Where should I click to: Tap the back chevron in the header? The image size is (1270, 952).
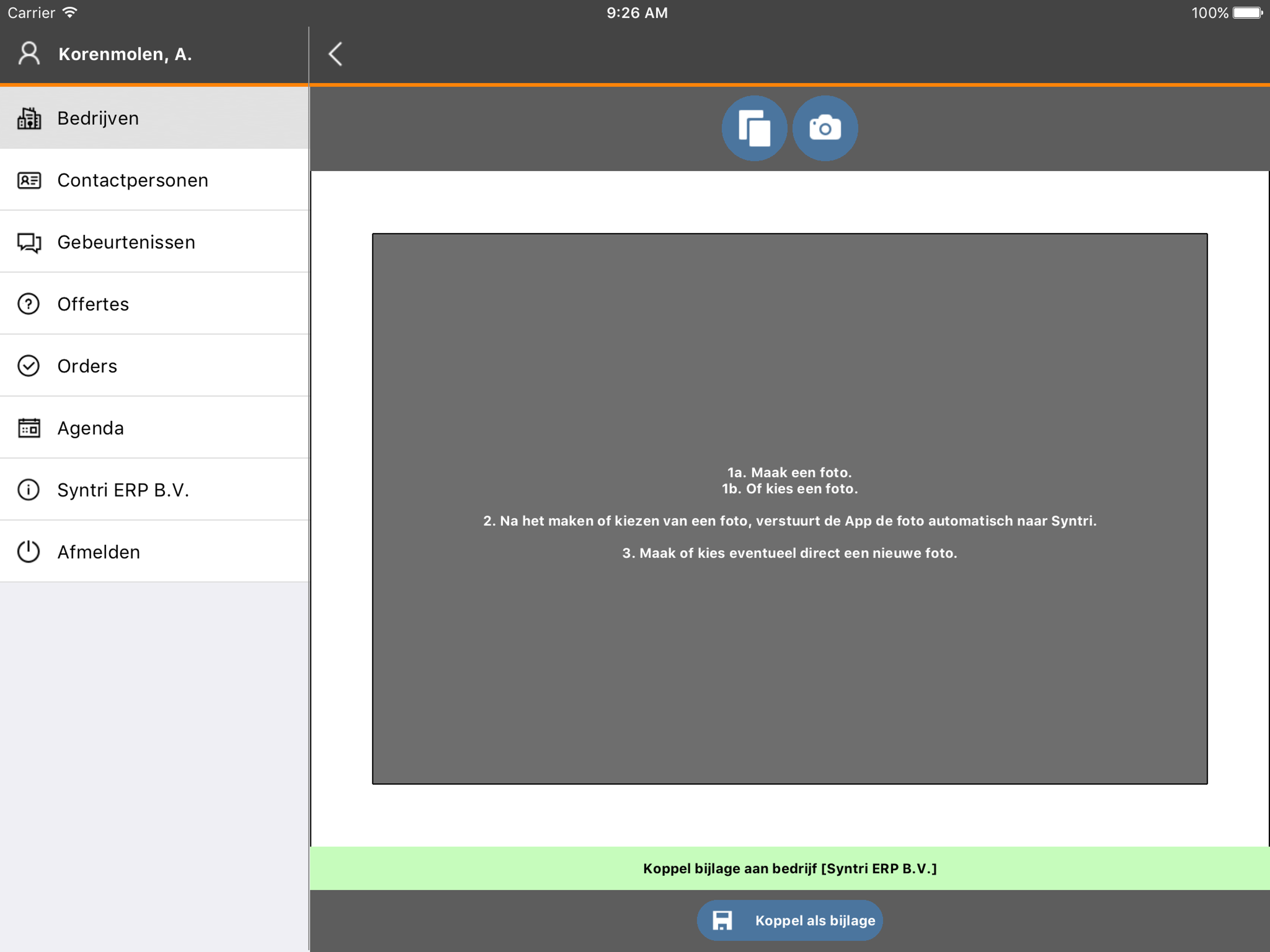336,54
